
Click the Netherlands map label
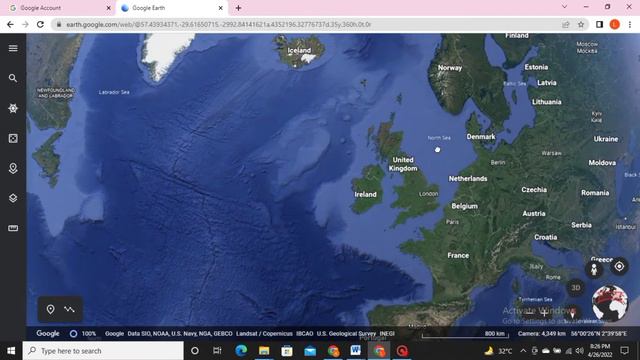point(468,178)
